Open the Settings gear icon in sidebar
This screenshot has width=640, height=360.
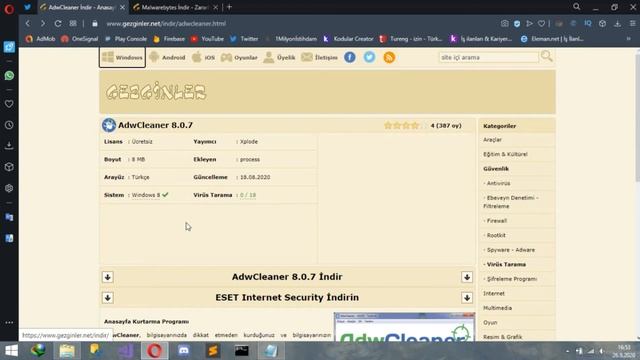point(9,188)
